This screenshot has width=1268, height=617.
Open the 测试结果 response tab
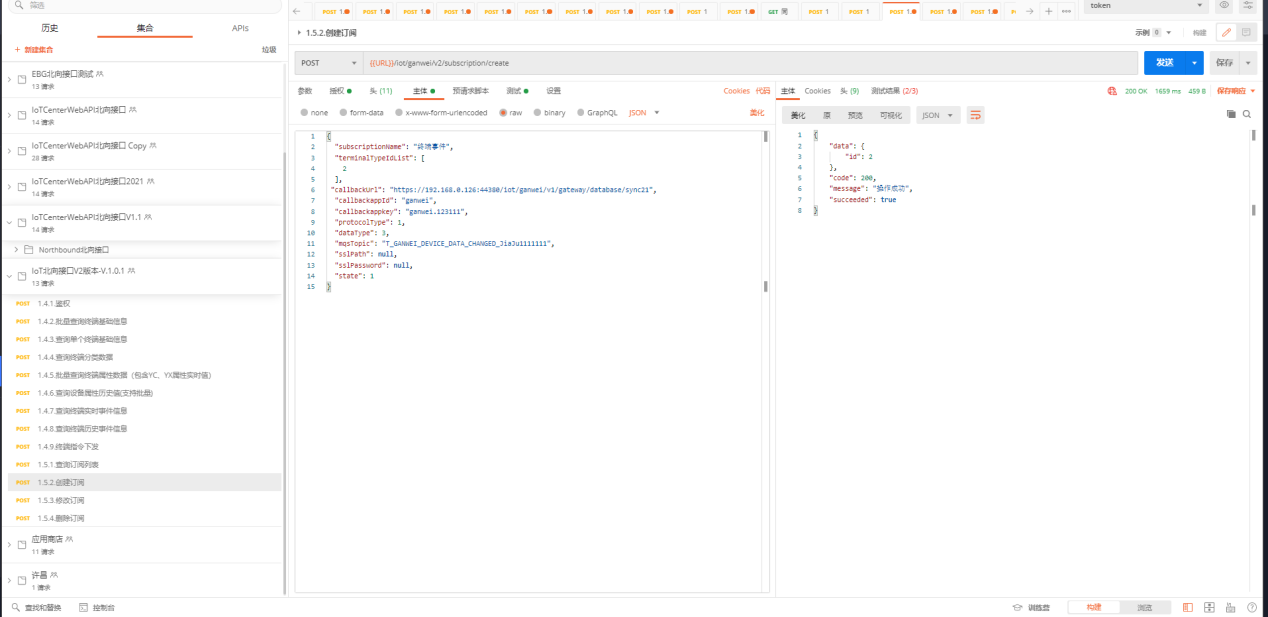(894, 91)
